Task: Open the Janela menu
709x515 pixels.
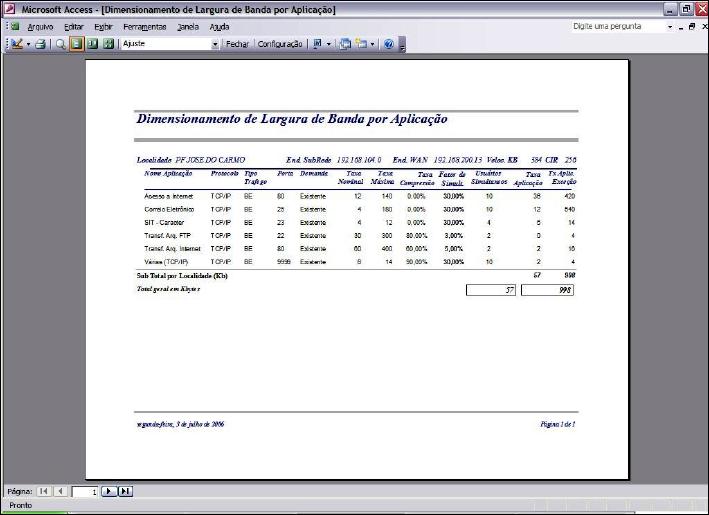Action: [x=188, y=27]
